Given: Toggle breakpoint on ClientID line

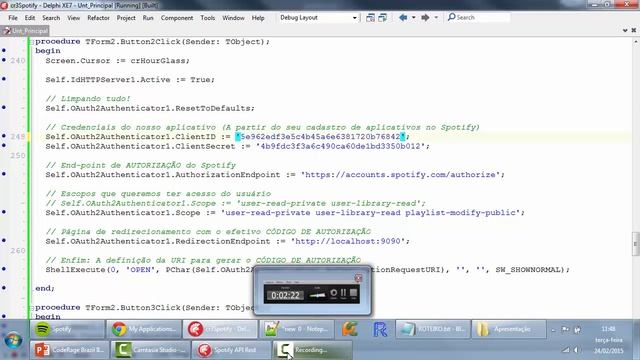Looking at the screenshot, I should point(4,136).
